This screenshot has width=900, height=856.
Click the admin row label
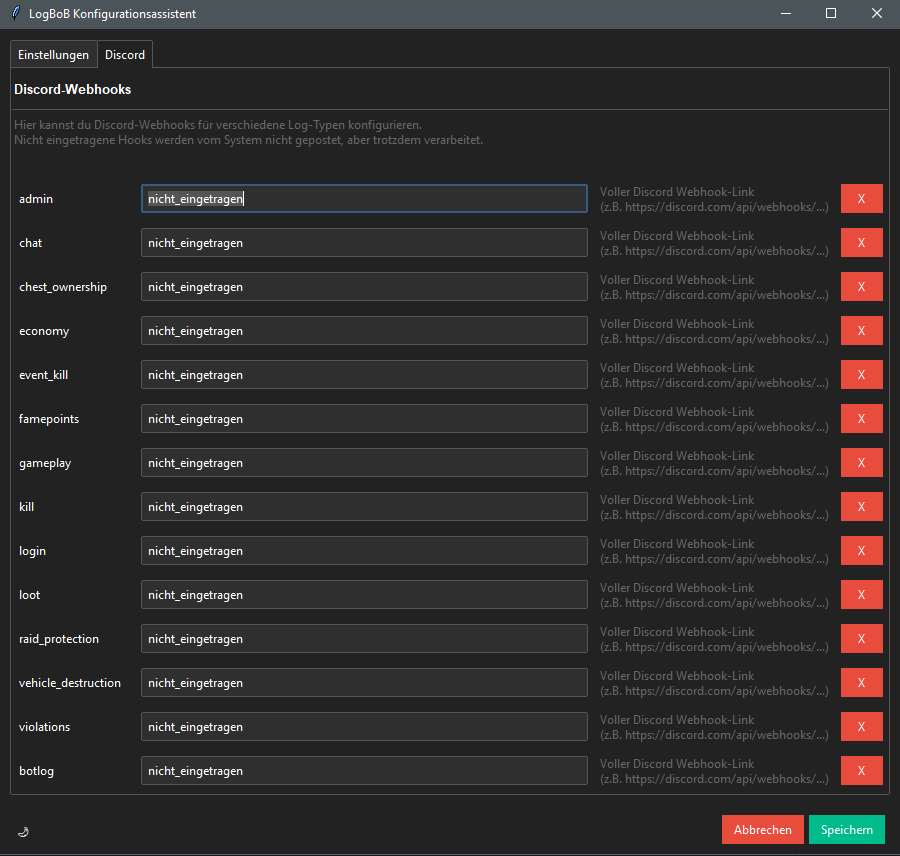click(36, 199)
